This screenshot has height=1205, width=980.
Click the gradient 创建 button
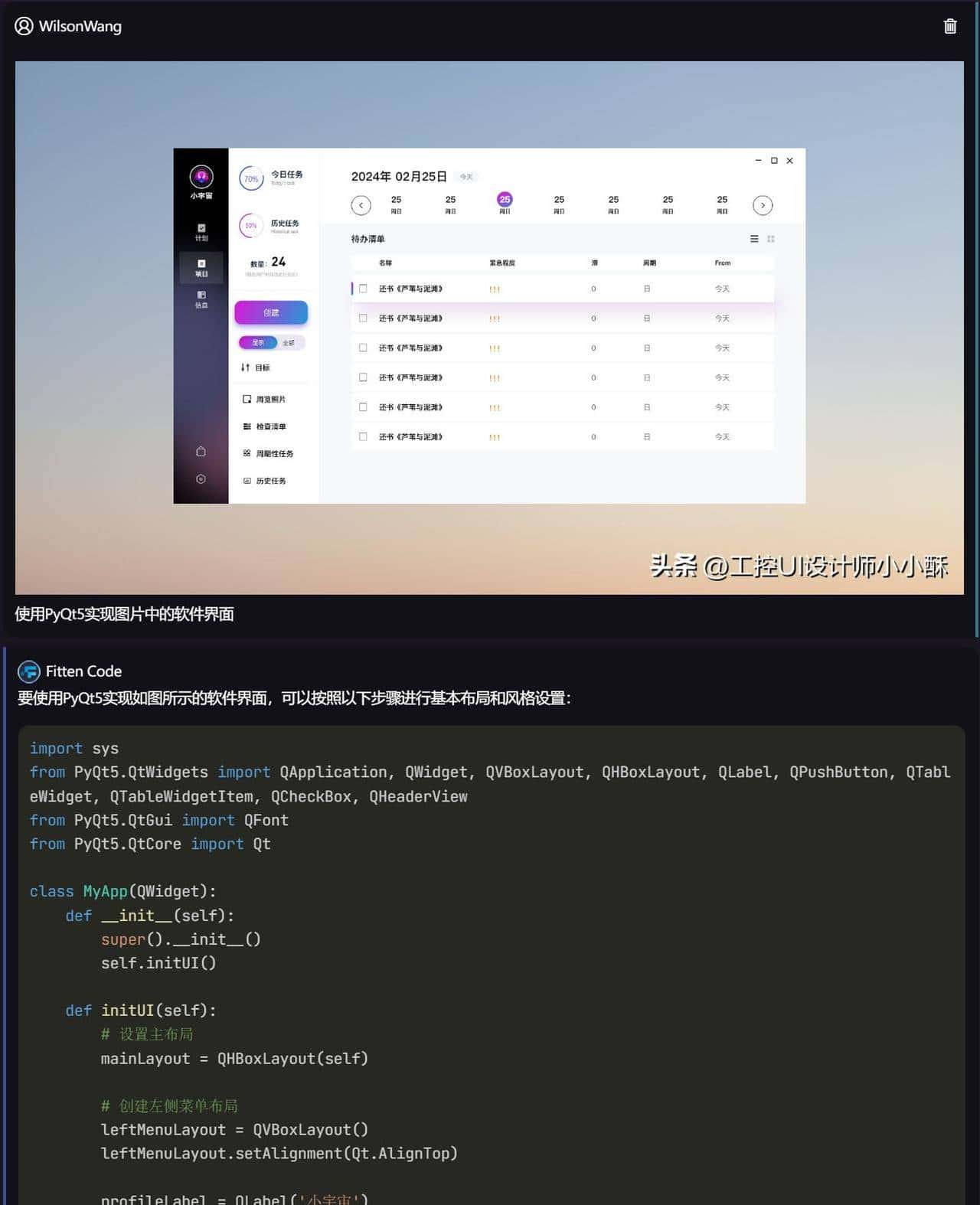(x=271, y=312)
